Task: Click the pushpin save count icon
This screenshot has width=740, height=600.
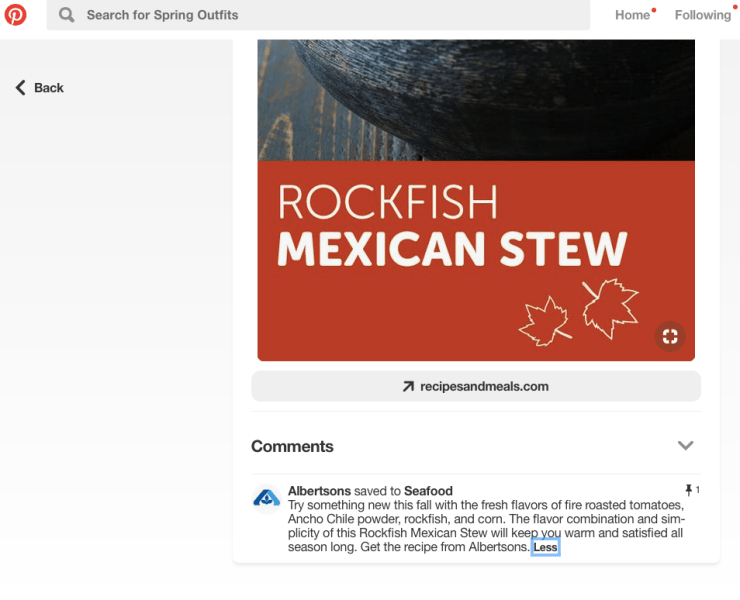Action: click(x=688, y=490)
